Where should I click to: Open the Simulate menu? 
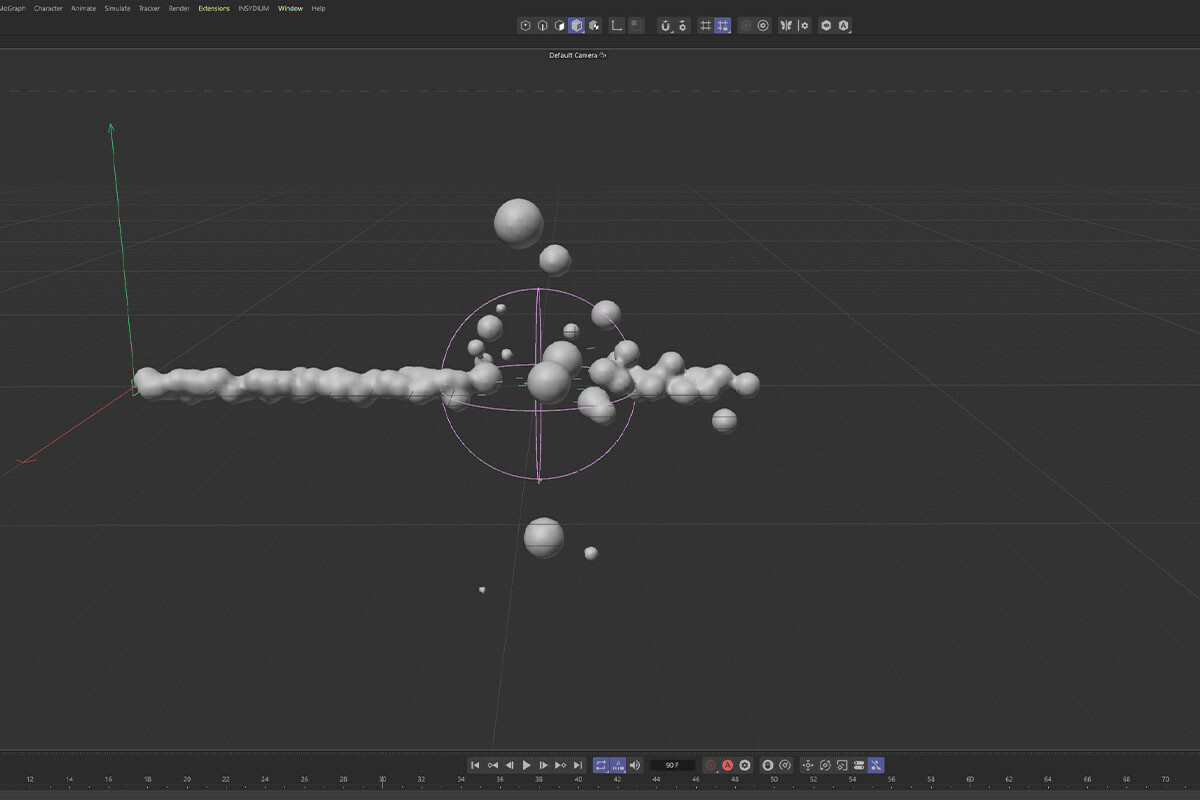click(x=118, y=8)
